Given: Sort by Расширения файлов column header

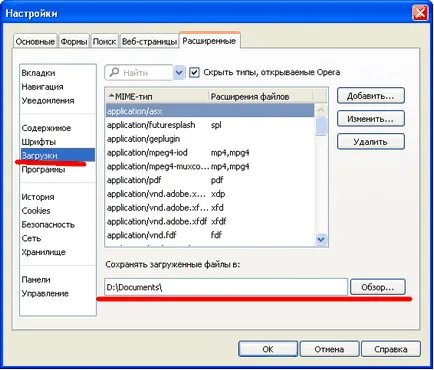Looking at the screenshot, I should pyautogui.click(x=261, y=96).
